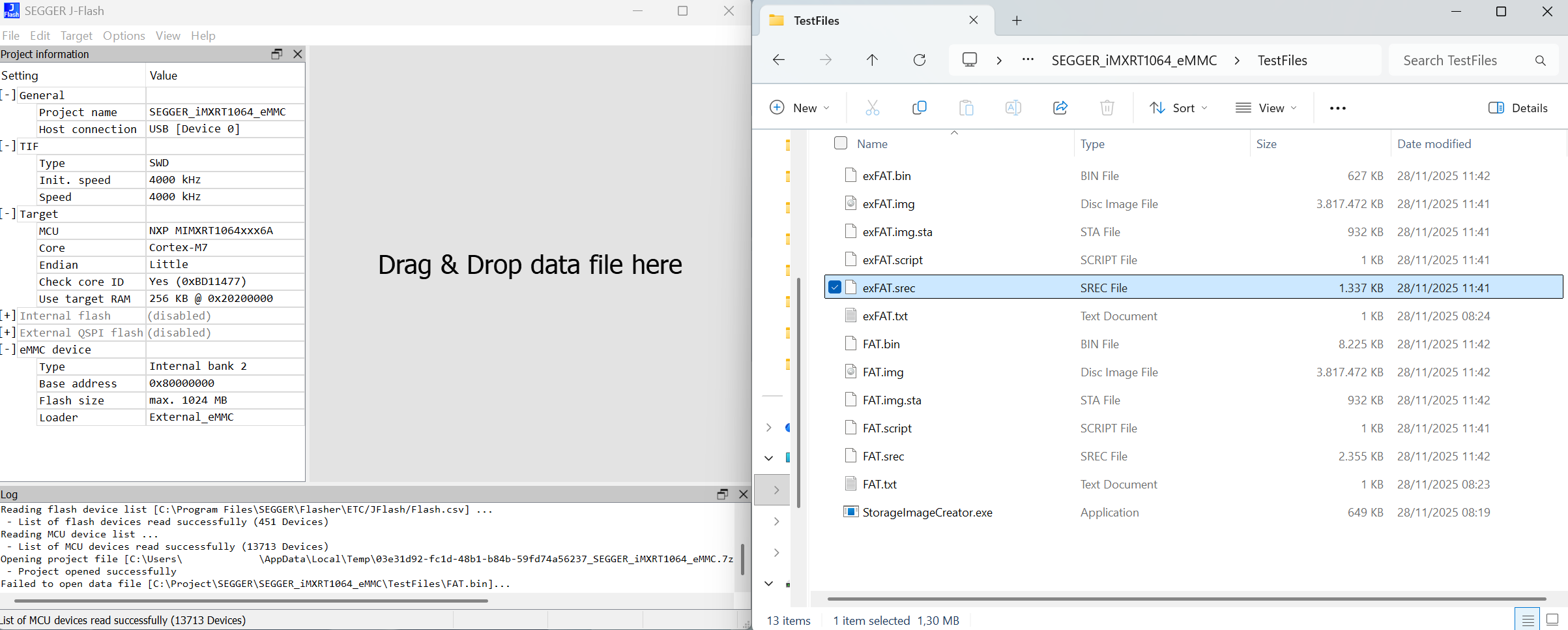
Task: Toggle the select-all checkbox beside Name
Action: click(841, 143)
